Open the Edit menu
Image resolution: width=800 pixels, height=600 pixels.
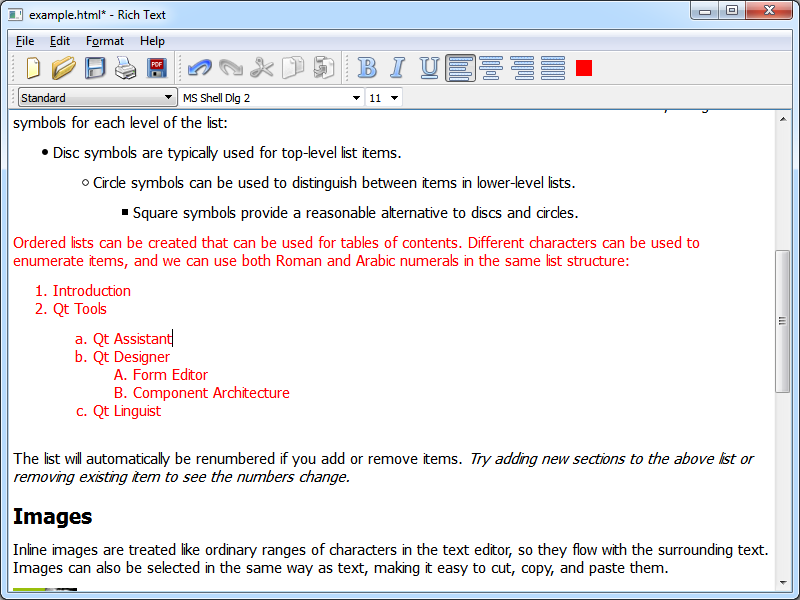(x=60, y=41)
